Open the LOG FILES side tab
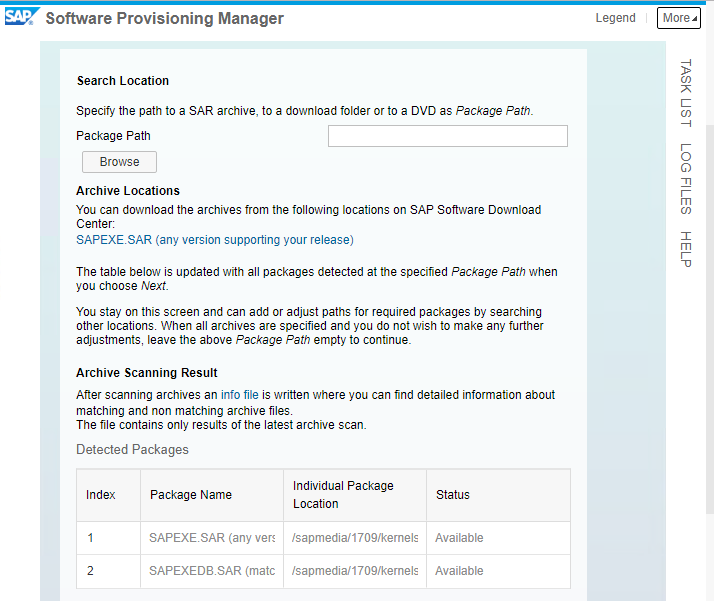The height and width of the screenshot is (601, 714). pyautogui.click(x=686, y=179)
